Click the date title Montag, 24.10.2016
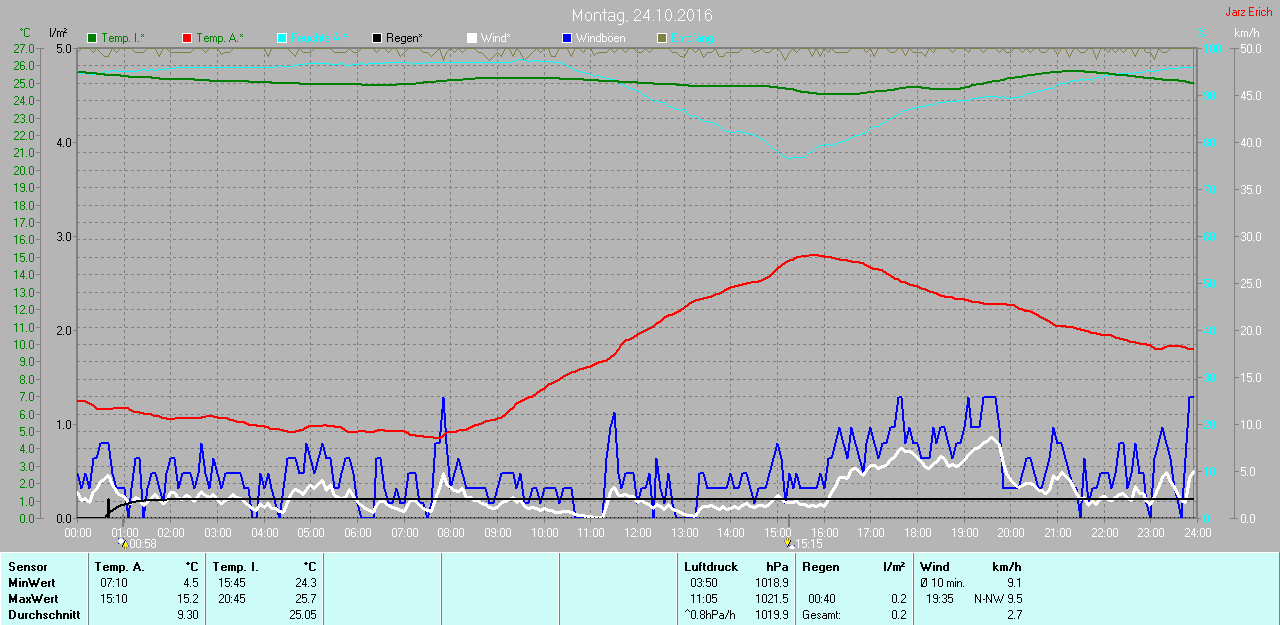Viewport: 1280px width, 625px height. coord(642,16)
